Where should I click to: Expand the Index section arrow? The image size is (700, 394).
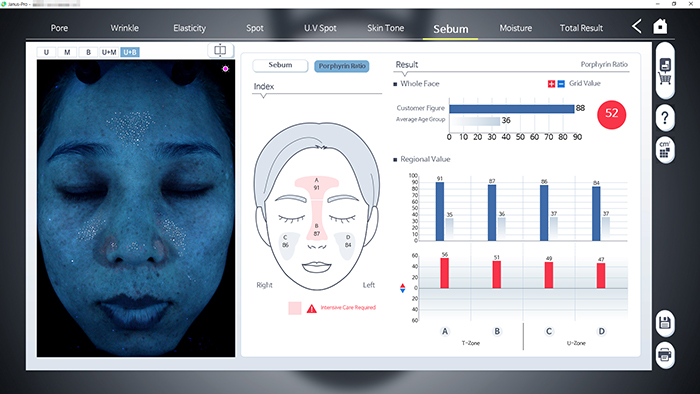[x=263, y=96]
